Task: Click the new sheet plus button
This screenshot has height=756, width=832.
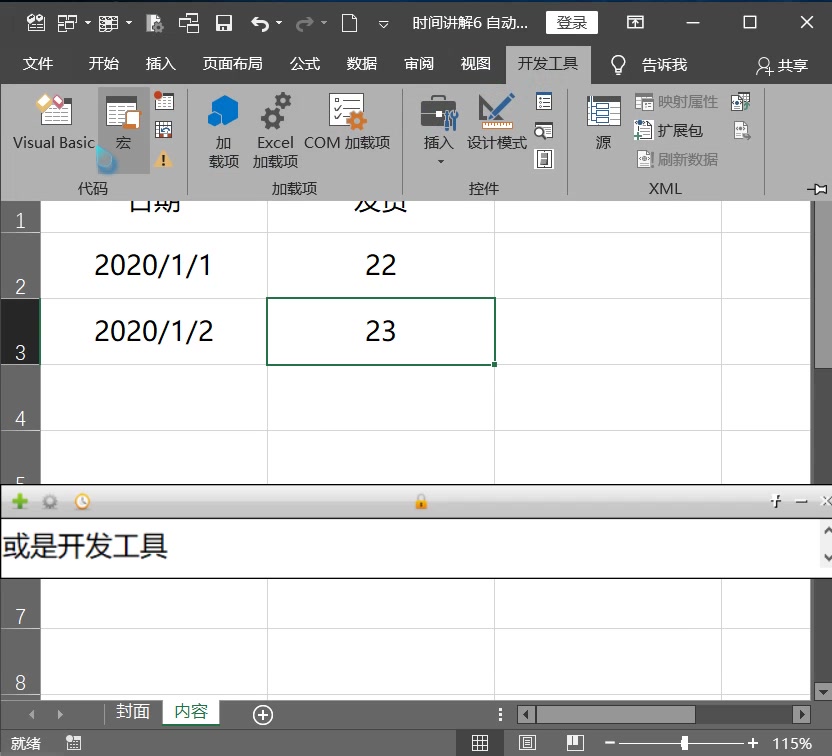Action: 262,714
